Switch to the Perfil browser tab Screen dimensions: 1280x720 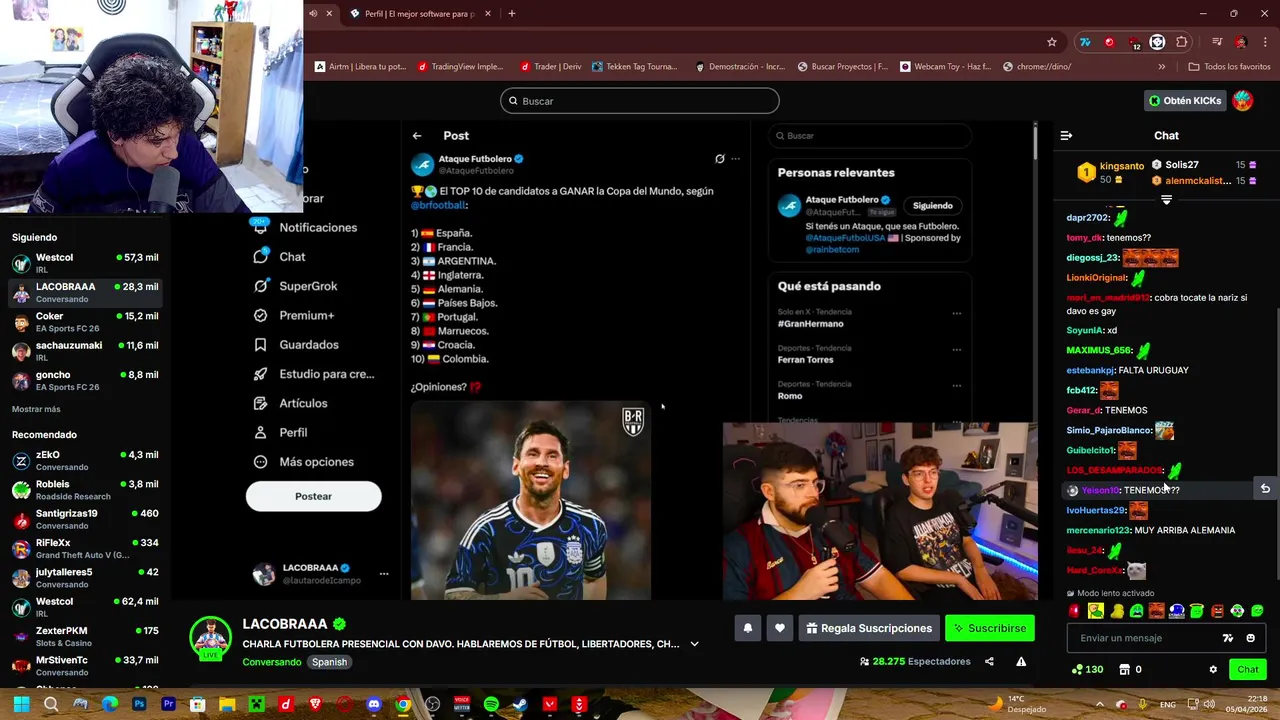point(420,13)
